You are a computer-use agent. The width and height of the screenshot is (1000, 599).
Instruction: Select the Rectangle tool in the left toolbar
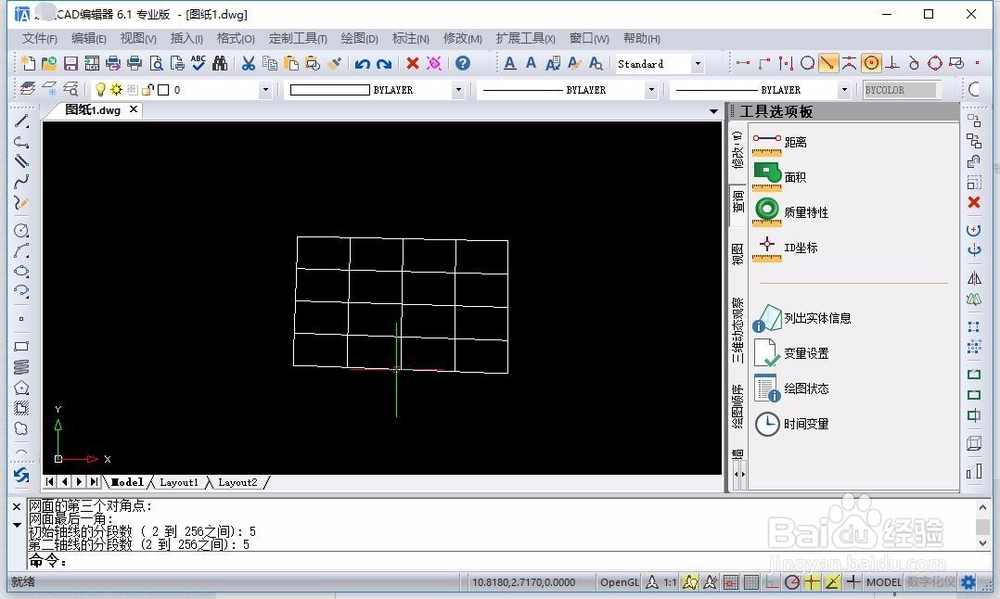(x=21, y=346)
